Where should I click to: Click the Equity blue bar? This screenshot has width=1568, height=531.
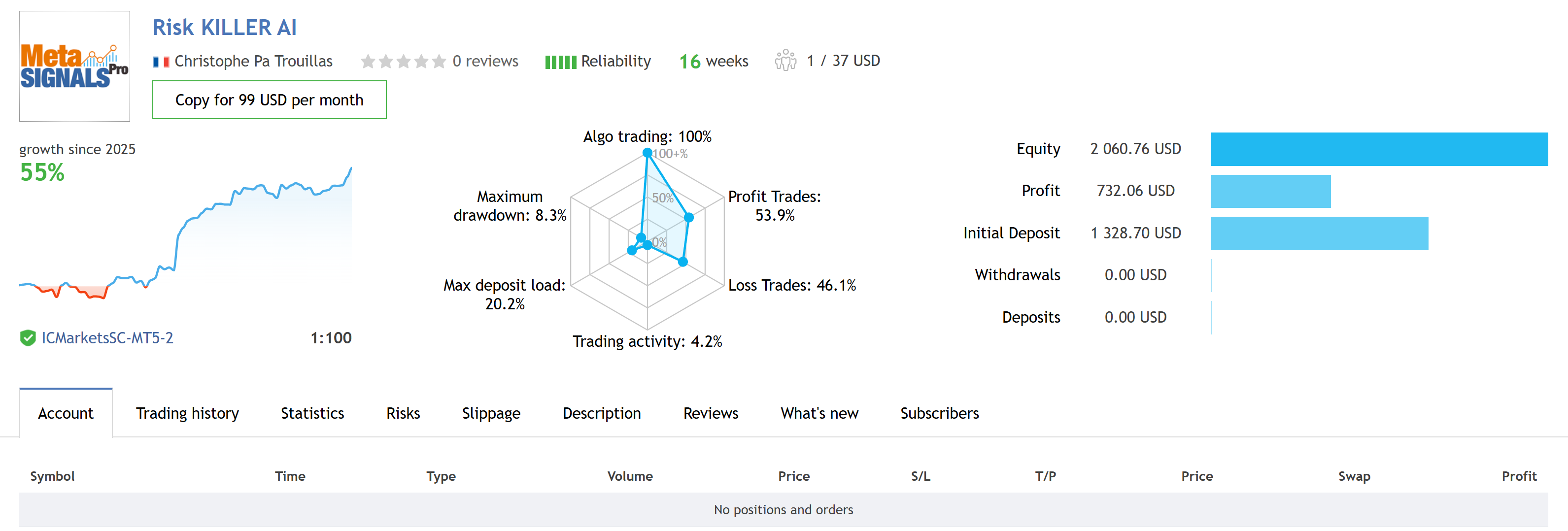point(1379,149)
